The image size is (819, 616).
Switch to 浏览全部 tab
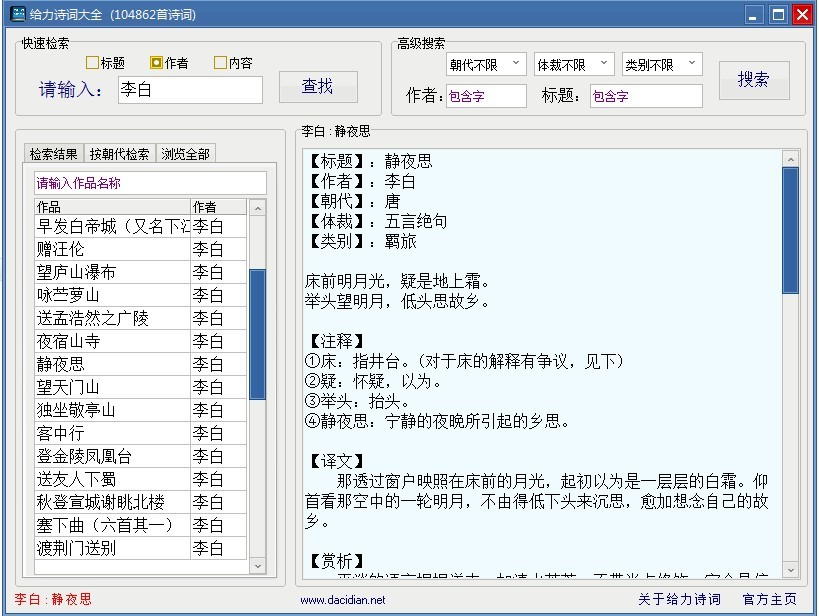(x=187, y=154)
